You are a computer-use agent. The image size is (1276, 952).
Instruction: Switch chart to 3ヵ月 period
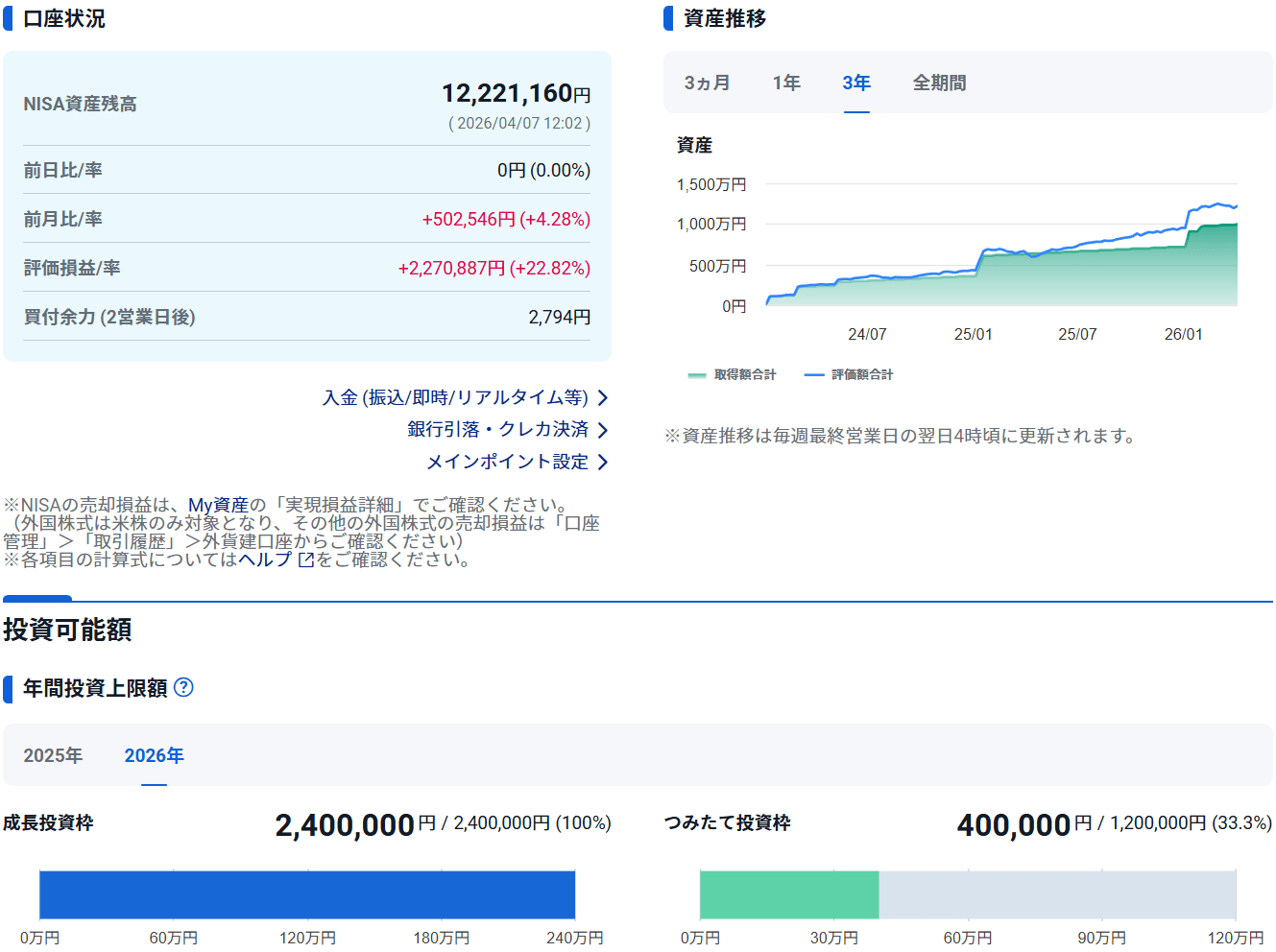point(707,83)
